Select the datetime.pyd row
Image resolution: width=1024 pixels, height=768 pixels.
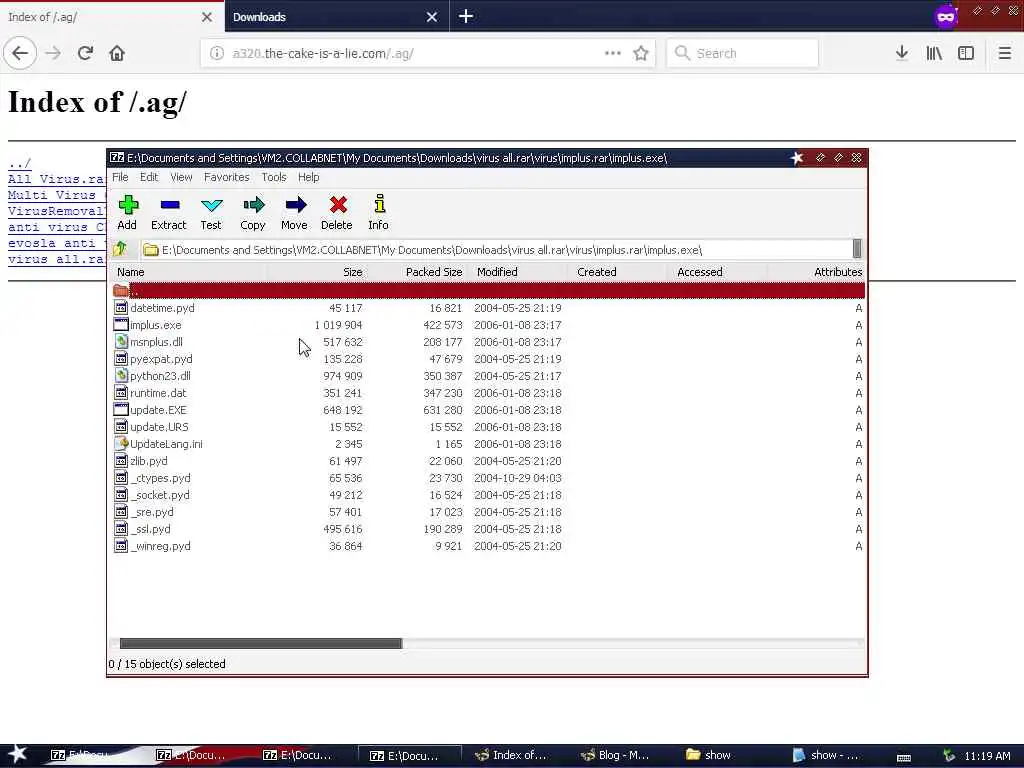(x=488, y=308)
